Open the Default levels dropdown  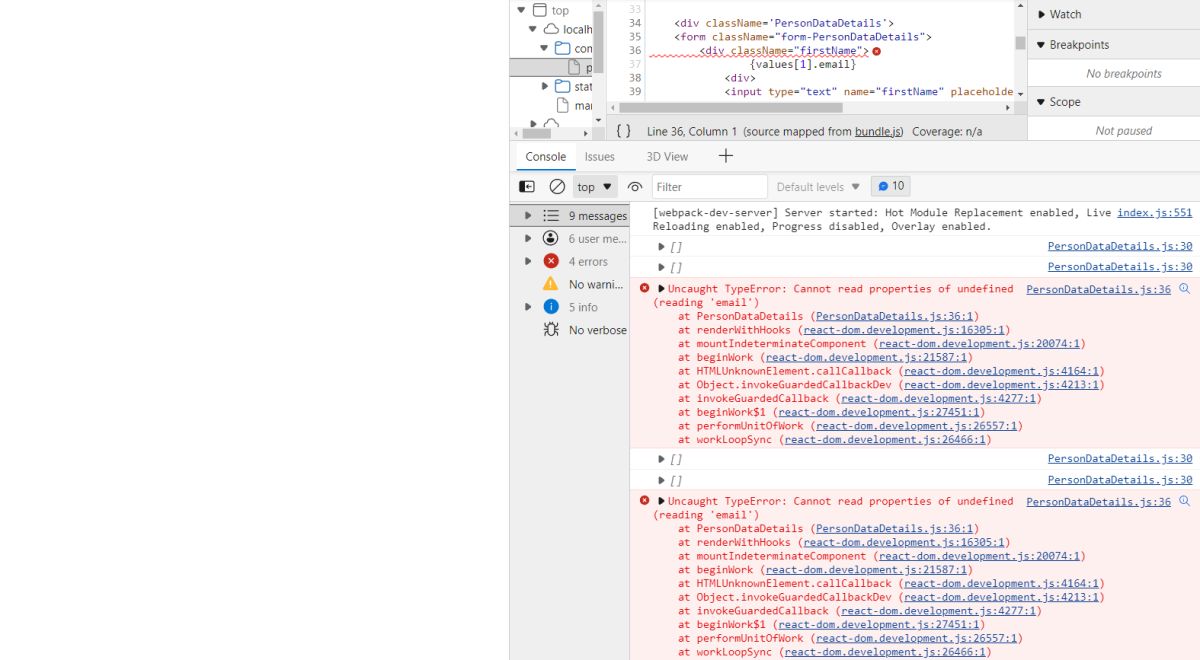pos(819,187)
